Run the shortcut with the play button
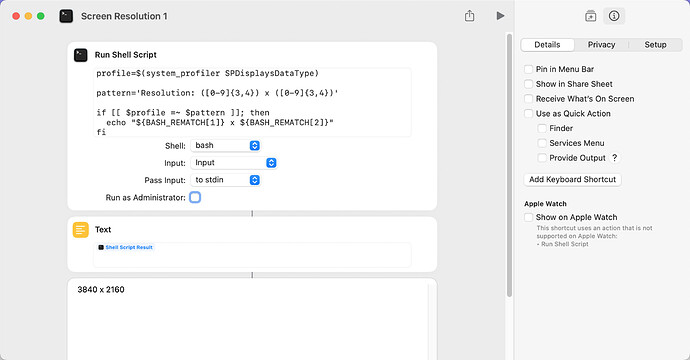The height and width of the screenshot is (360, 690). pos(500,16)
